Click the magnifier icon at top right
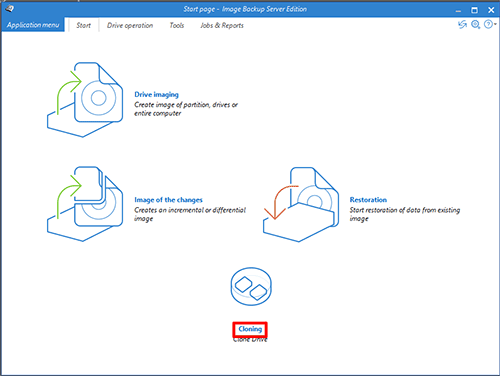 [476, 24]
